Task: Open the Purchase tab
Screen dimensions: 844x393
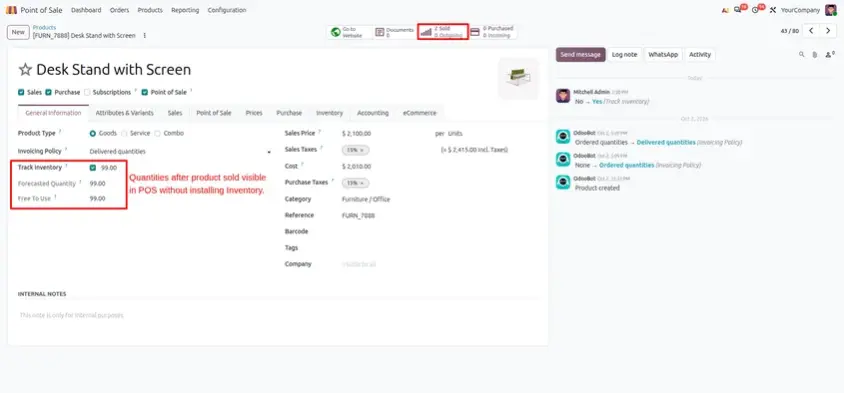Action: pos(289,113)
